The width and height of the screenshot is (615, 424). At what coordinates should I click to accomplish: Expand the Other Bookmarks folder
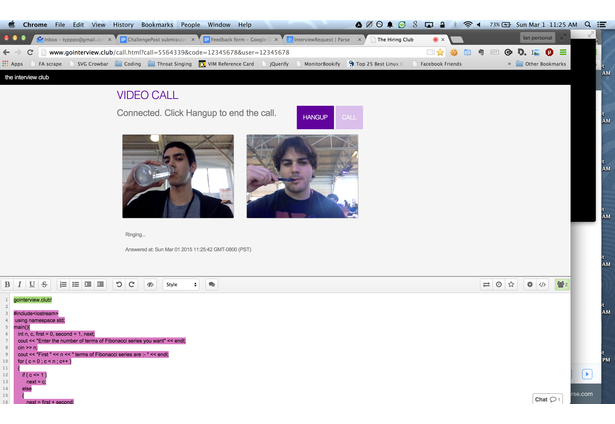(541, 64)
